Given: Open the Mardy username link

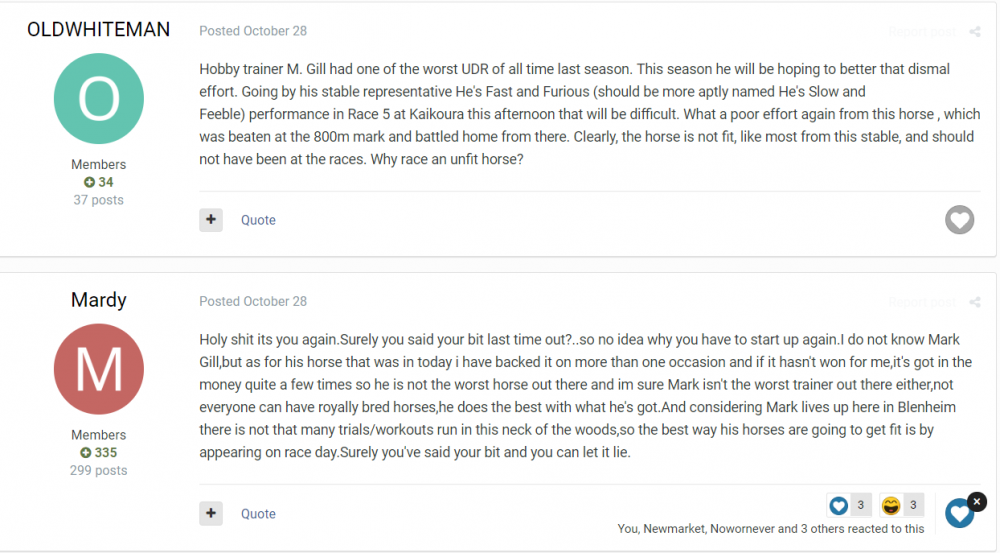Looking at the screenshot, I should [x=99, y=300].
